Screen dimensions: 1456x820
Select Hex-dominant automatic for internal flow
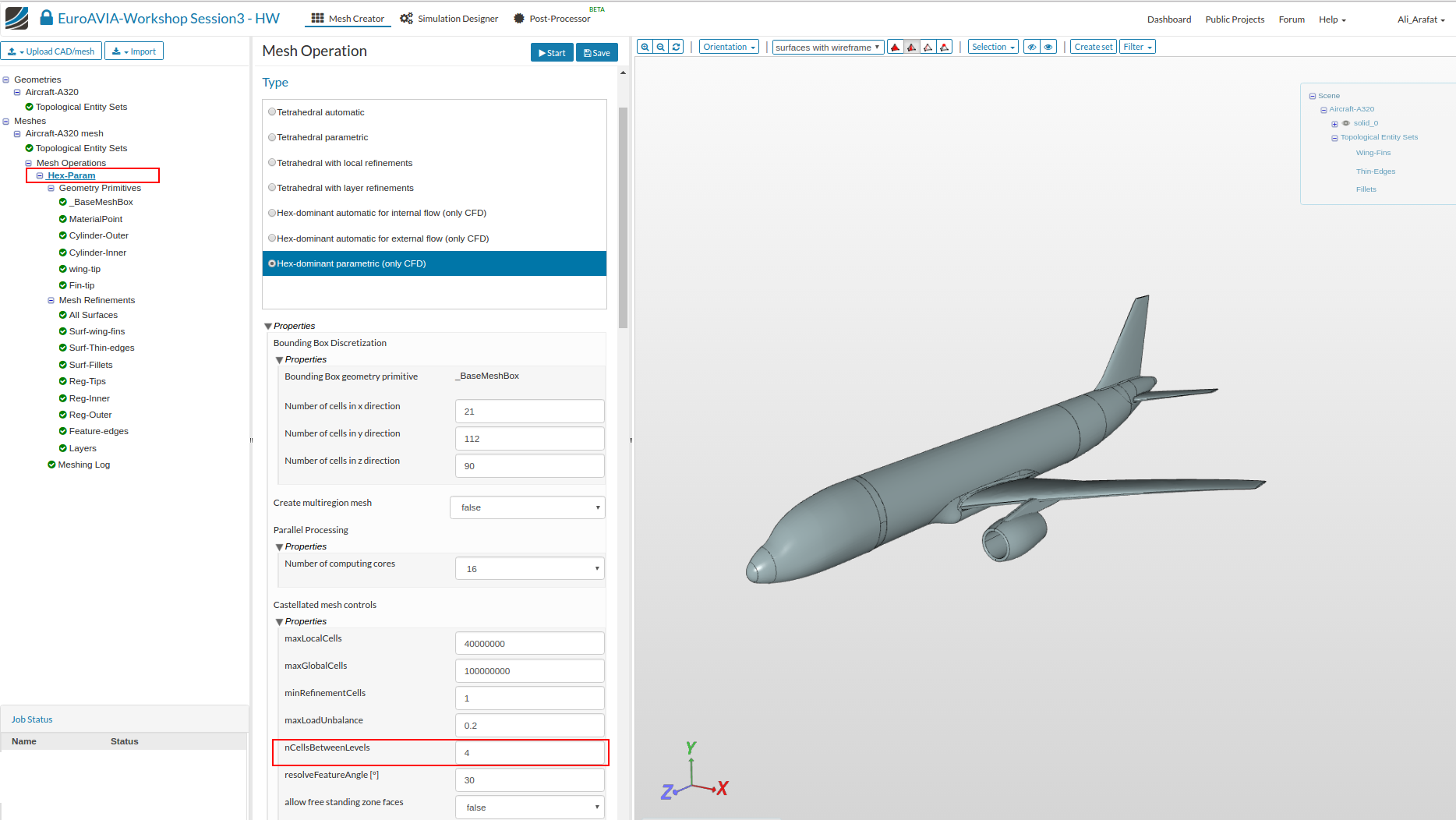(x=272, y=213)
